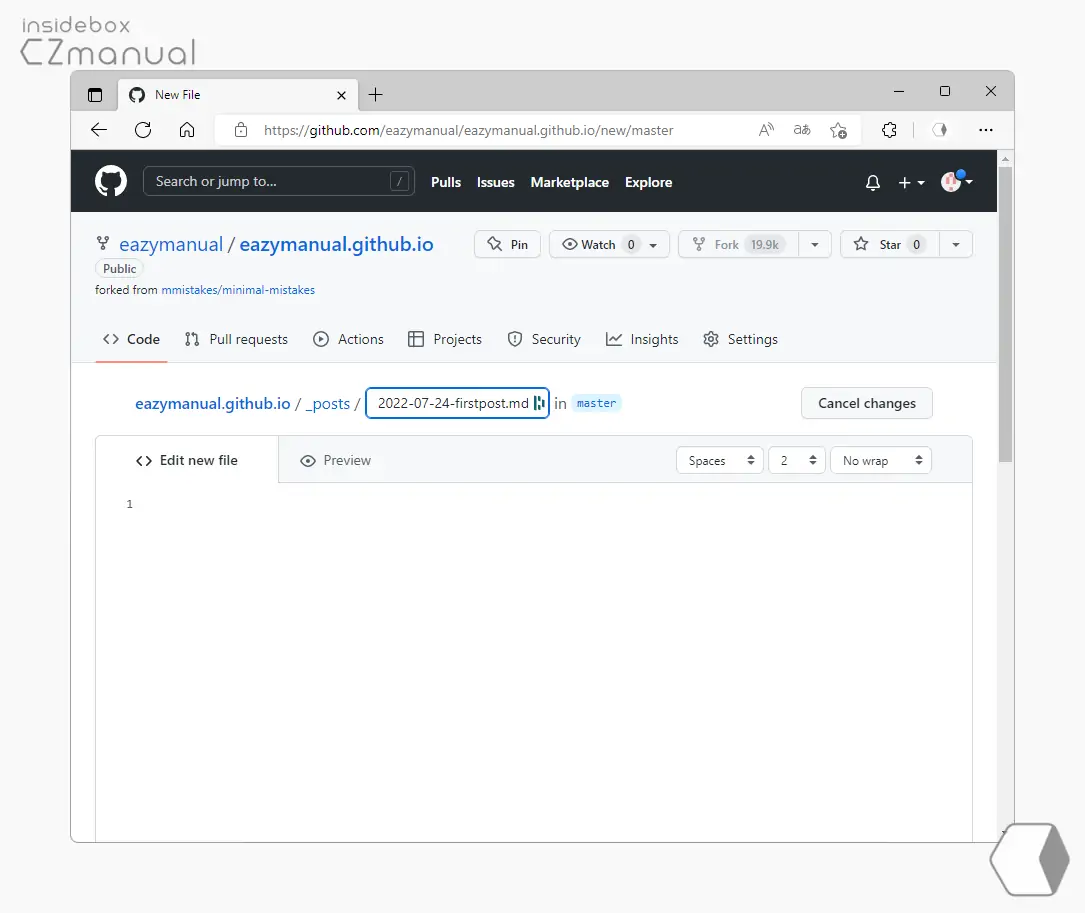Open the repository Settings tab
This screenshot has width=1085, height=913.
click(740, 339)
